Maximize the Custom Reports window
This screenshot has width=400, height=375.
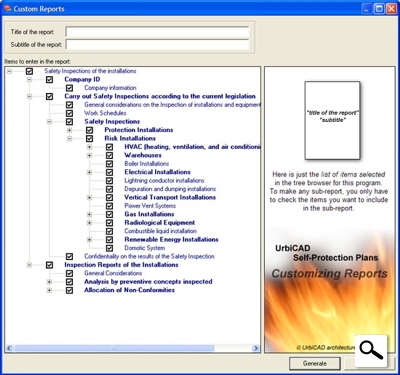pos(379,9)
